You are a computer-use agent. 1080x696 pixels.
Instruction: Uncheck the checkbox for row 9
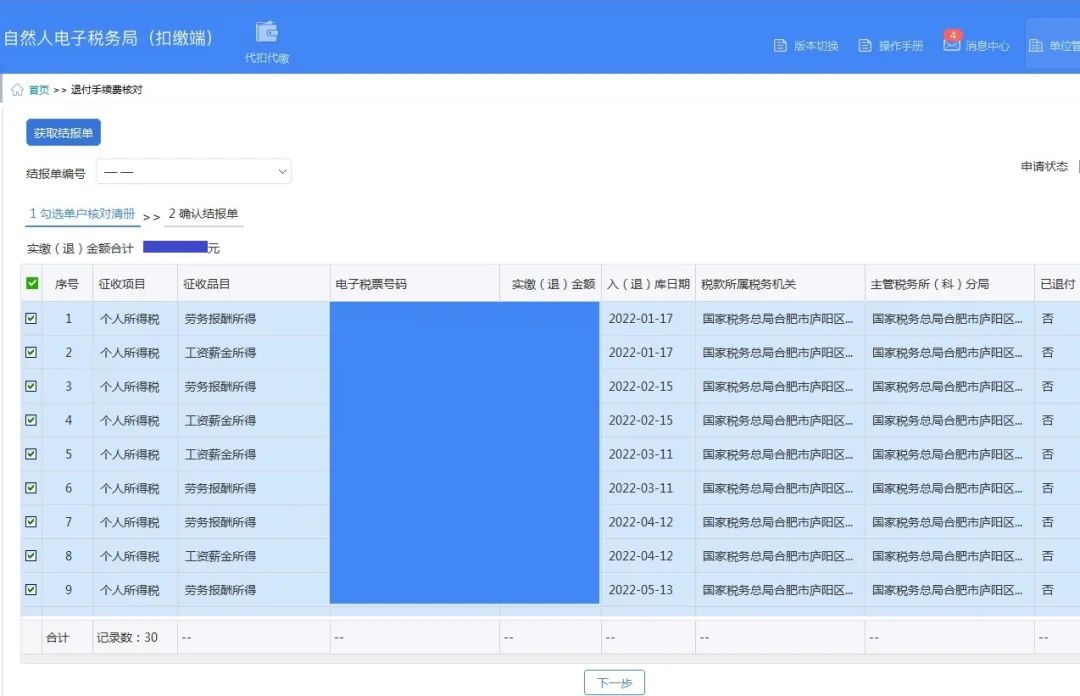31,590
